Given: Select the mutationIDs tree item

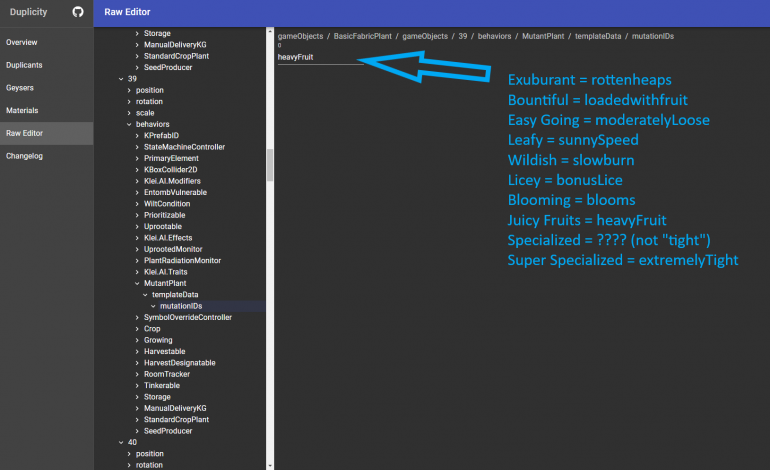Looking at the screenshot, I should pos(180,306).
